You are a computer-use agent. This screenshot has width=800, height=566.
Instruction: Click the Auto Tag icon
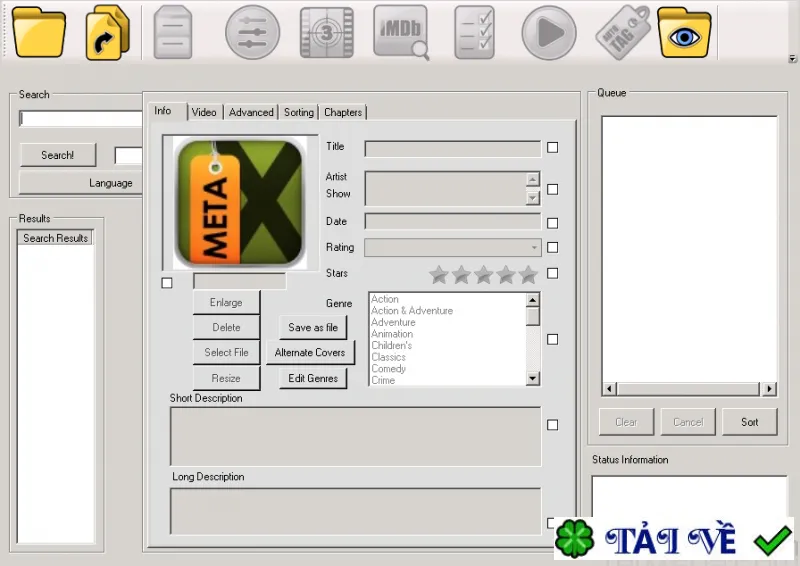(623, 33)
